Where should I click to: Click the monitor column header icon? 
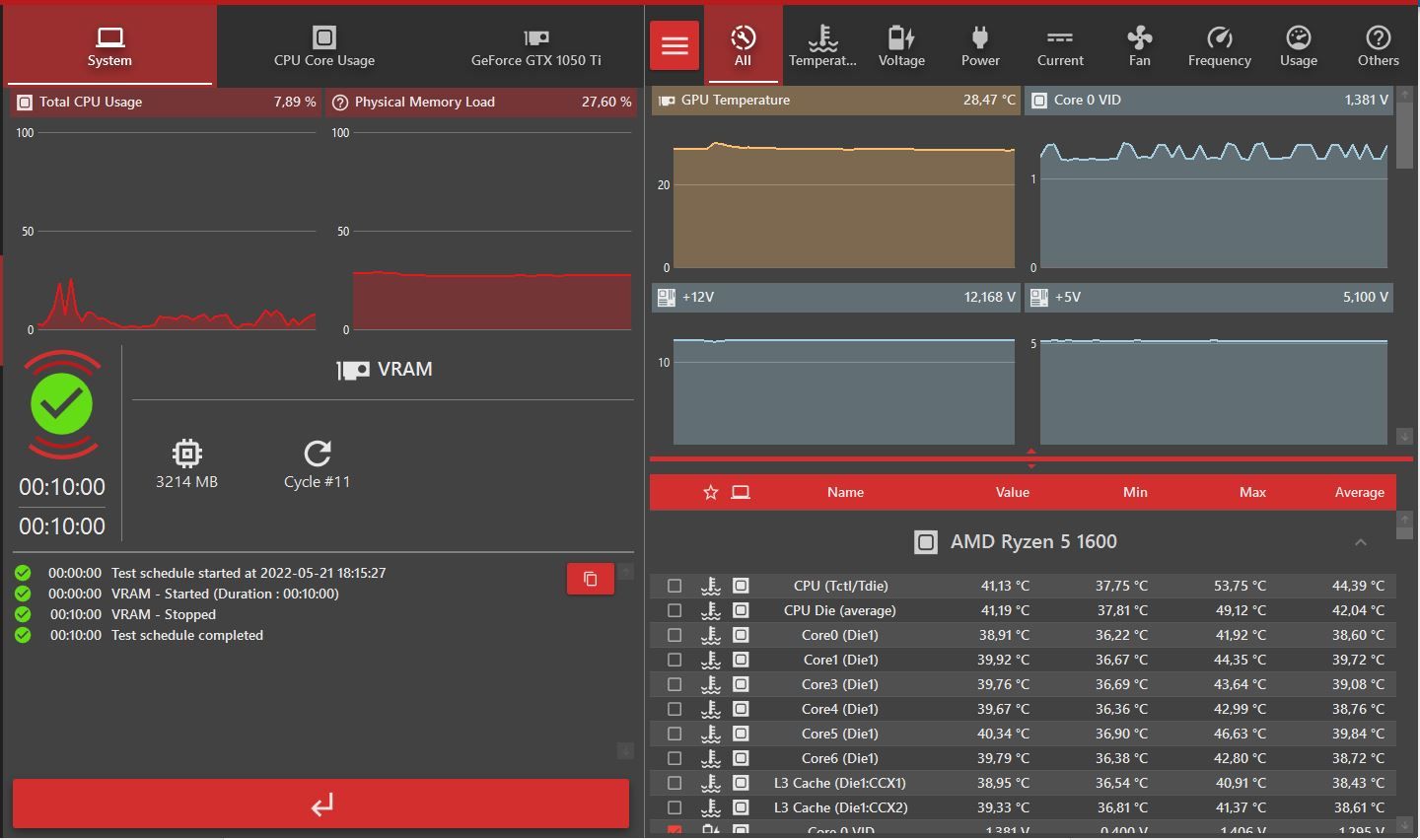coord(741,492)
